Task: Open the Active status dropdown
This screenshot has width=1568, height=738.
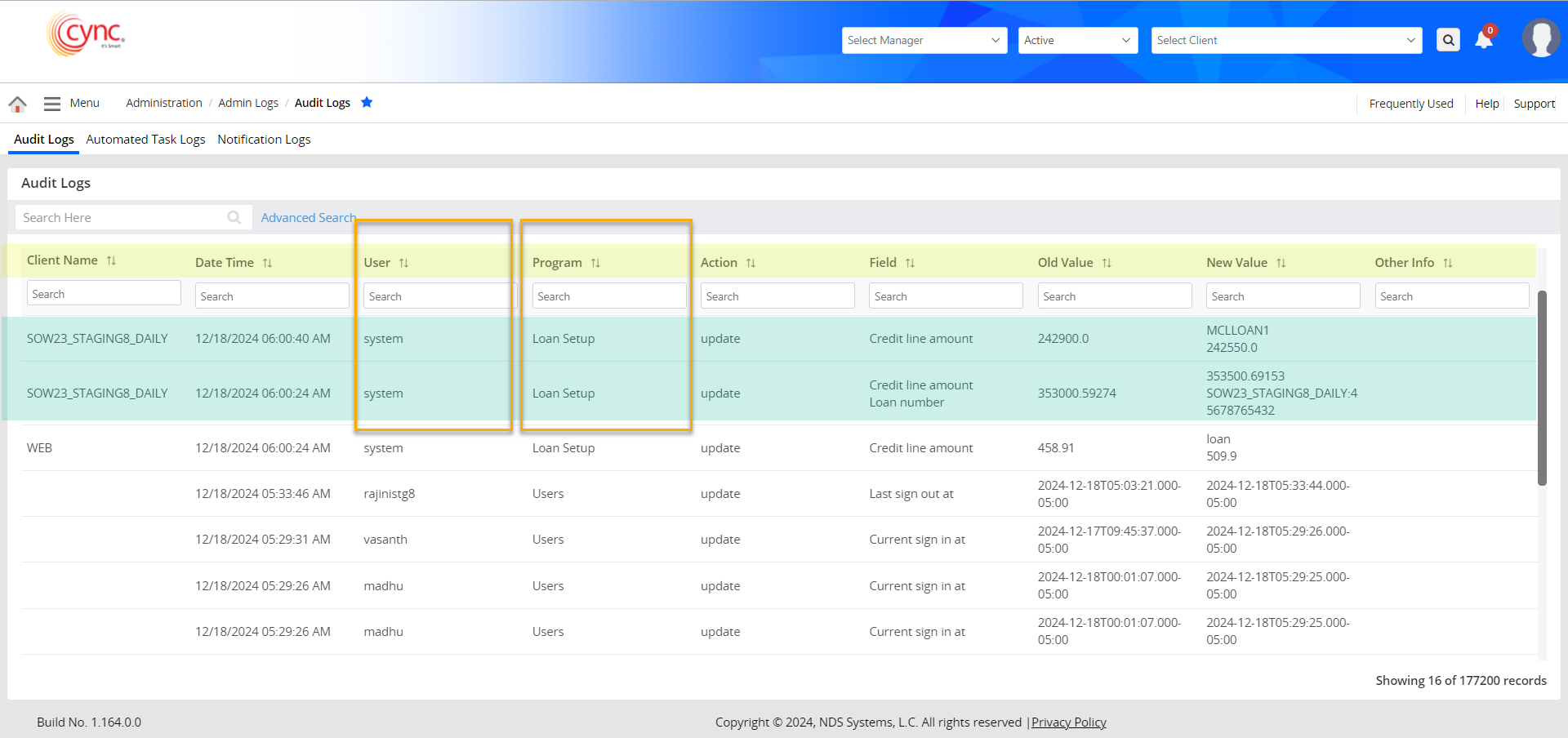Action: coord(1077,40)
